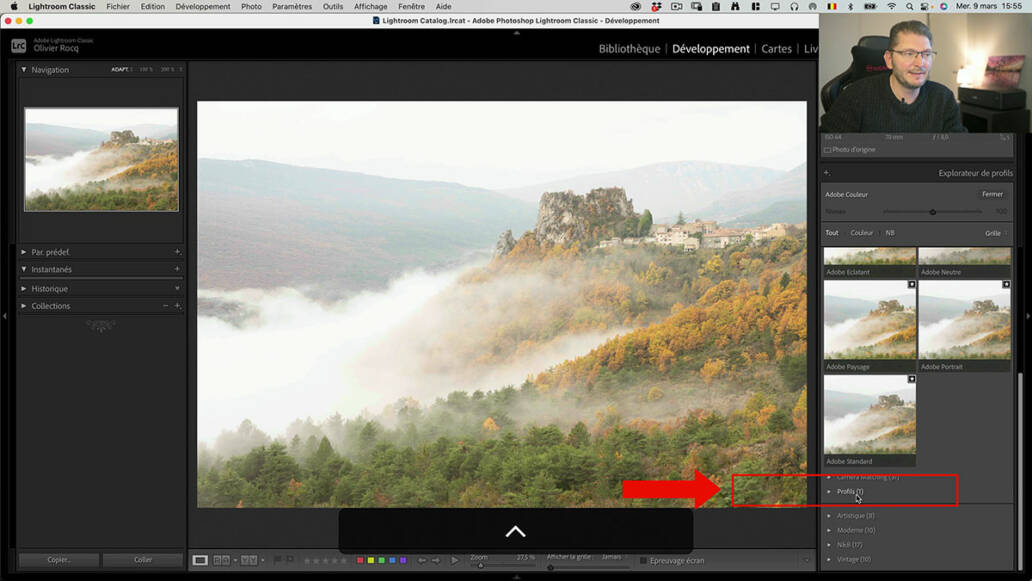The width and height of the screenshot is (1032, 581).
Task: Select the Loupe view icon in toolbar
Action: coord(199,561)
